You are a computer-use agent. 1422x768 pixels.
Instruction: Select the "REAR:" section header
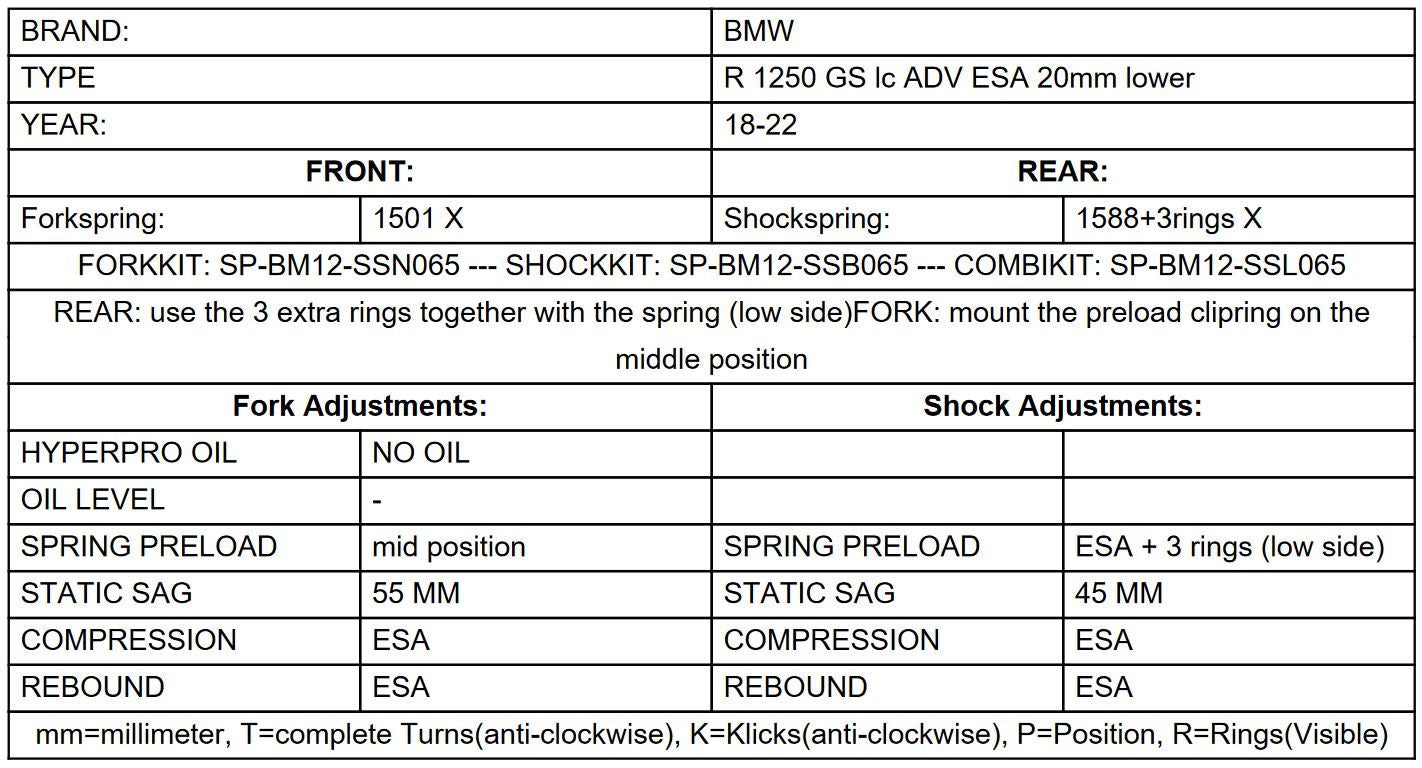click(1062, 172)
